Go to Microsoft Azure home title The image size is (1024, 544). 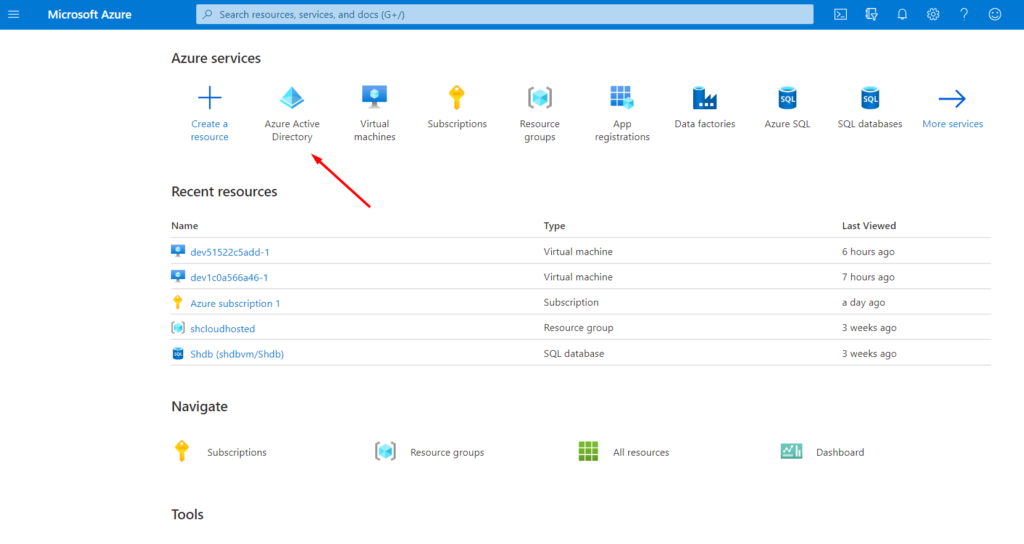[x=89, y=14]
